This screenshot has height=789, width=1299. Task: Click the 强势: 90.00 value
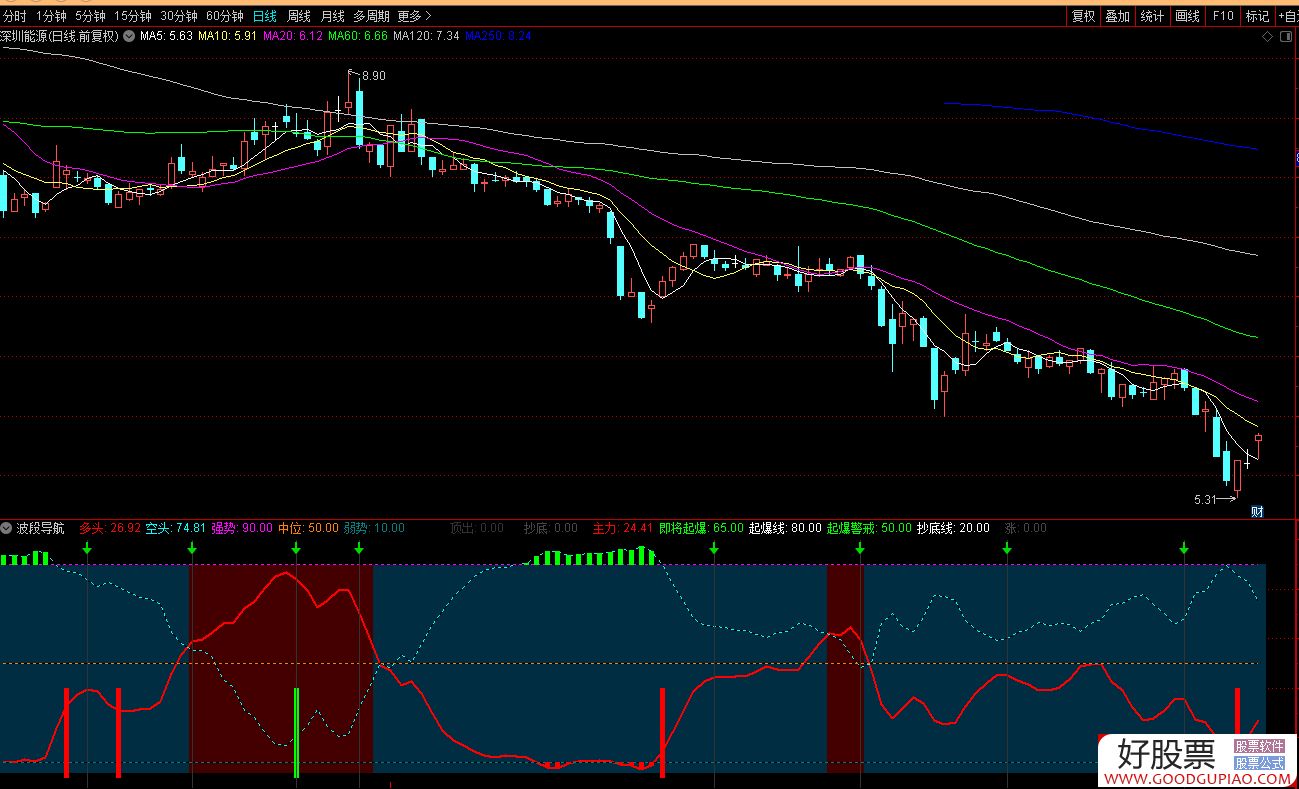(242, 528)
